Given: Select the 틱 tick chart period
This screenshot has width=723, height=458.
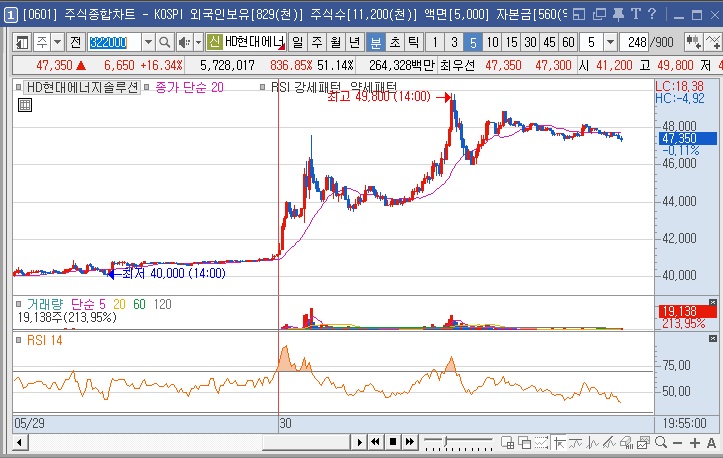Looking at the screenshot, I should pos(414,43).
